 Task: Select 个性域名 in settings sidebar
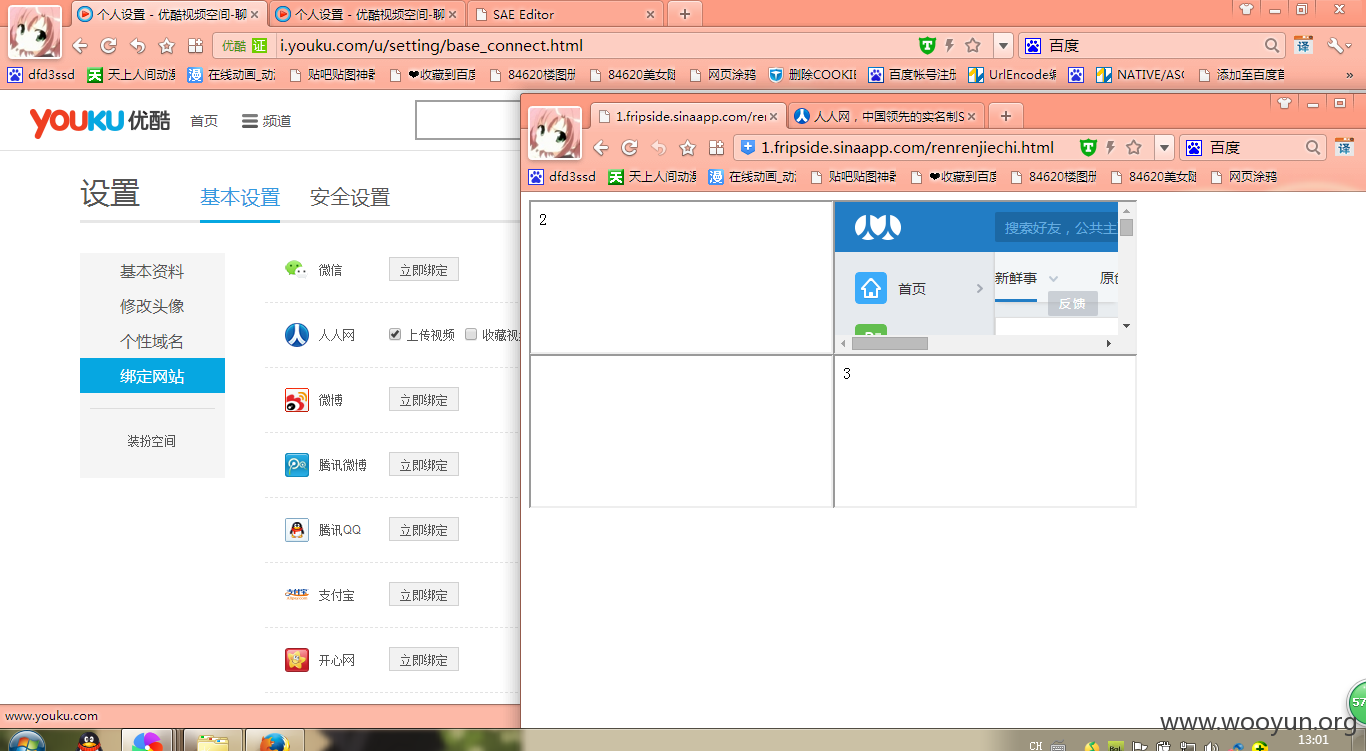tap(152, 341)
